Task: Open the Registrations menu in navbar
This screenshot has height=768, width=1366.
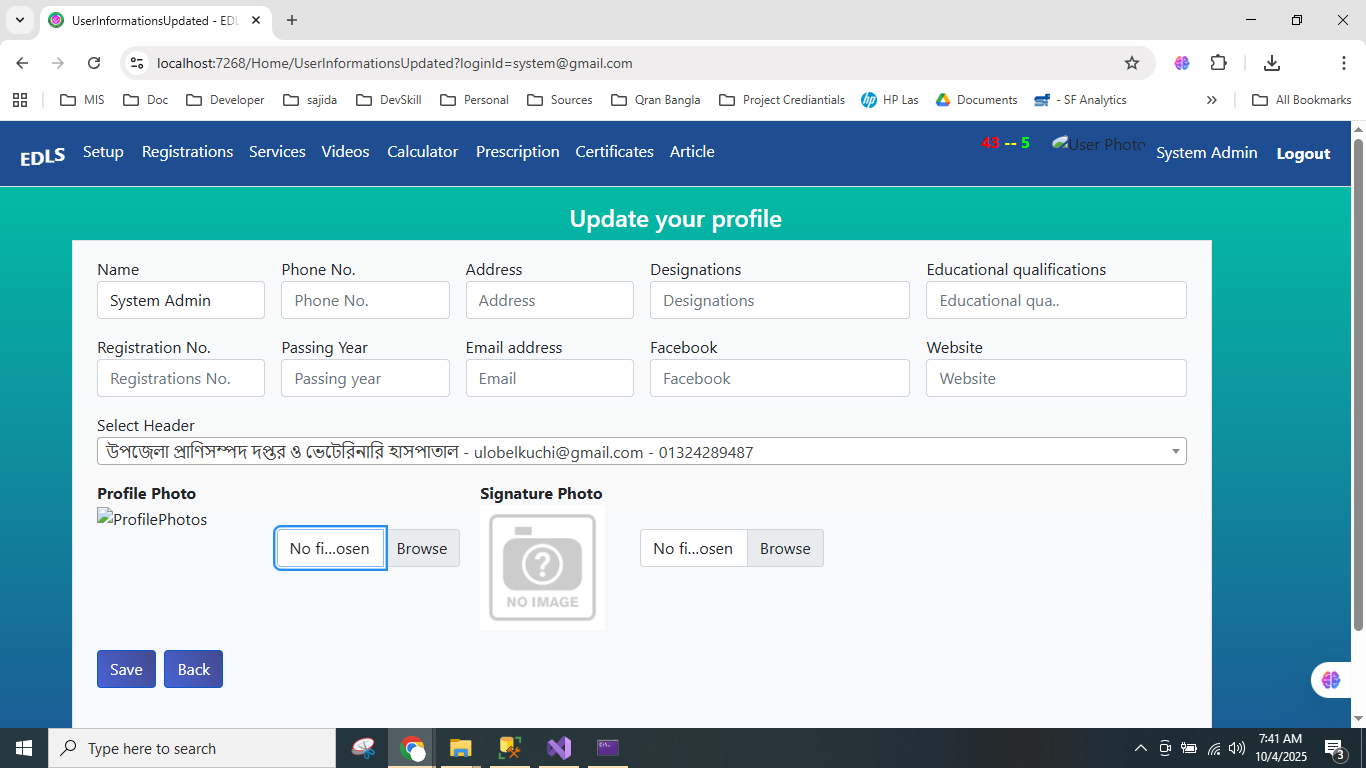Action: point(187,152)
